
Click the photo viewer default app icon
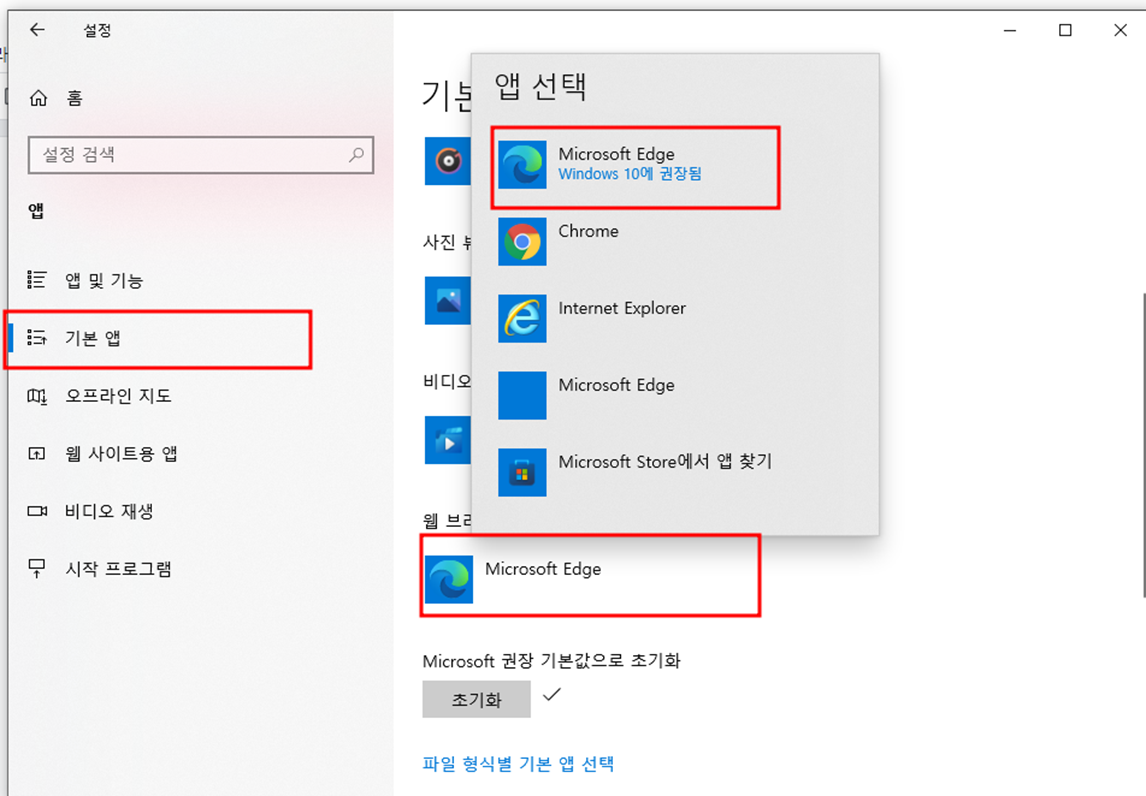point(447,300)
